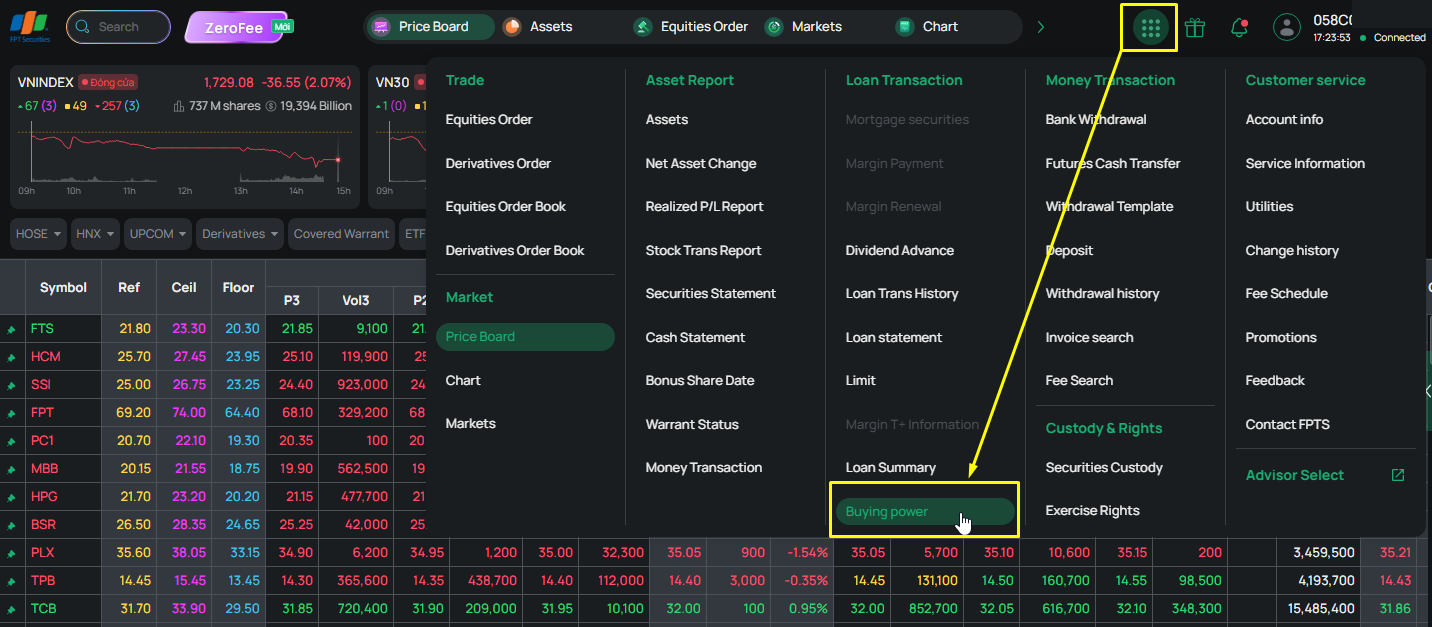Viewport: 1432px width, 627px height.
Task: Show more tabs with right chevron
Action: 1041,27
